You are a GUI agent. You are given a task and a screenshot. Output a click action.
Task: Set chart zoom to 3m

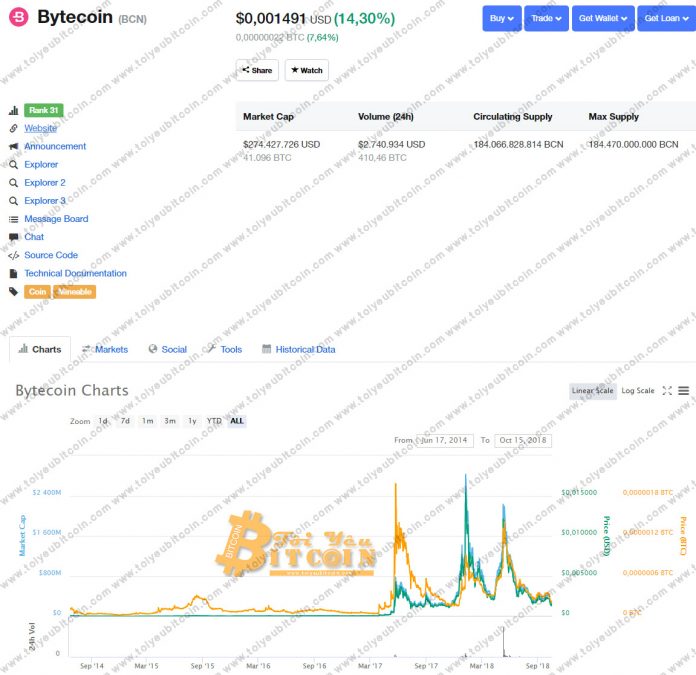point(170,421)
